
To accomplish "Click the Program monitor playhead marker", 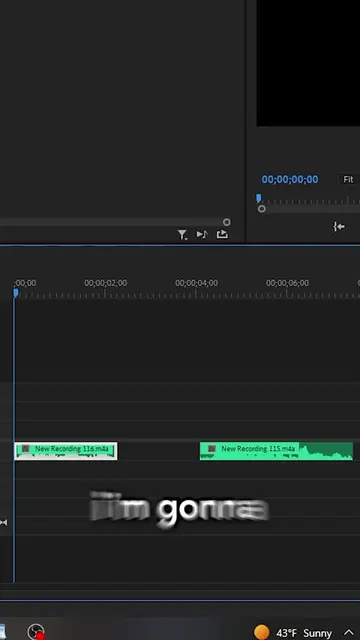I will click(259, 198).
